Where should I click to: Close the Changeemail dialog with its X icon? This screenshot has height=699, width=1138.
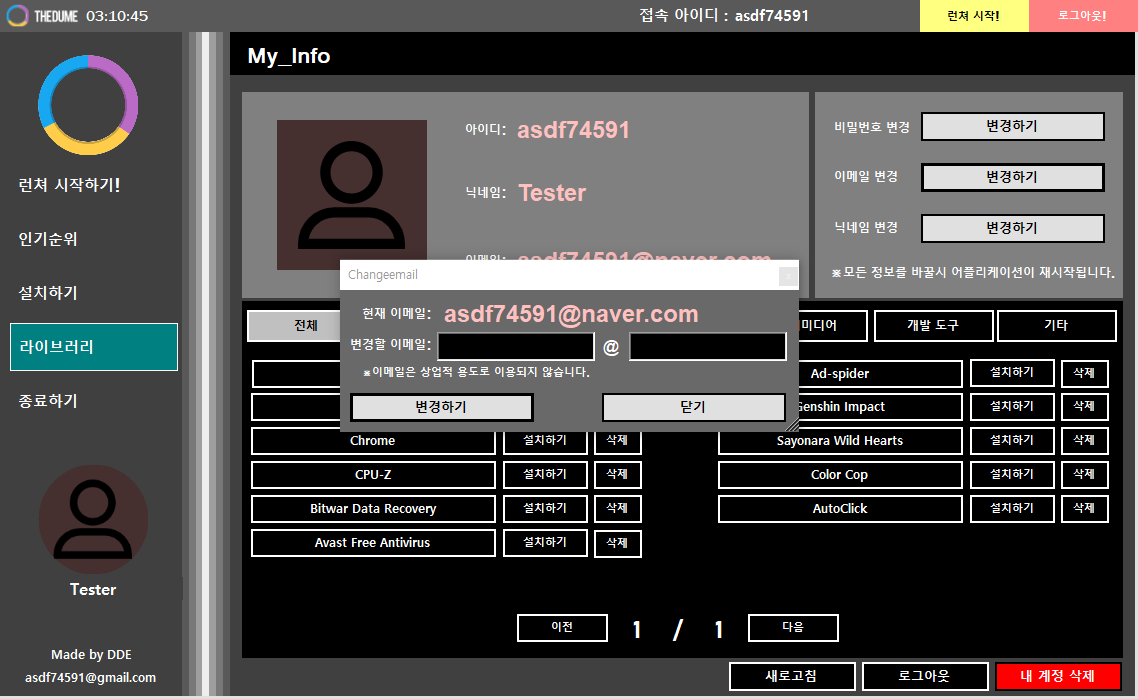point(788,275)
